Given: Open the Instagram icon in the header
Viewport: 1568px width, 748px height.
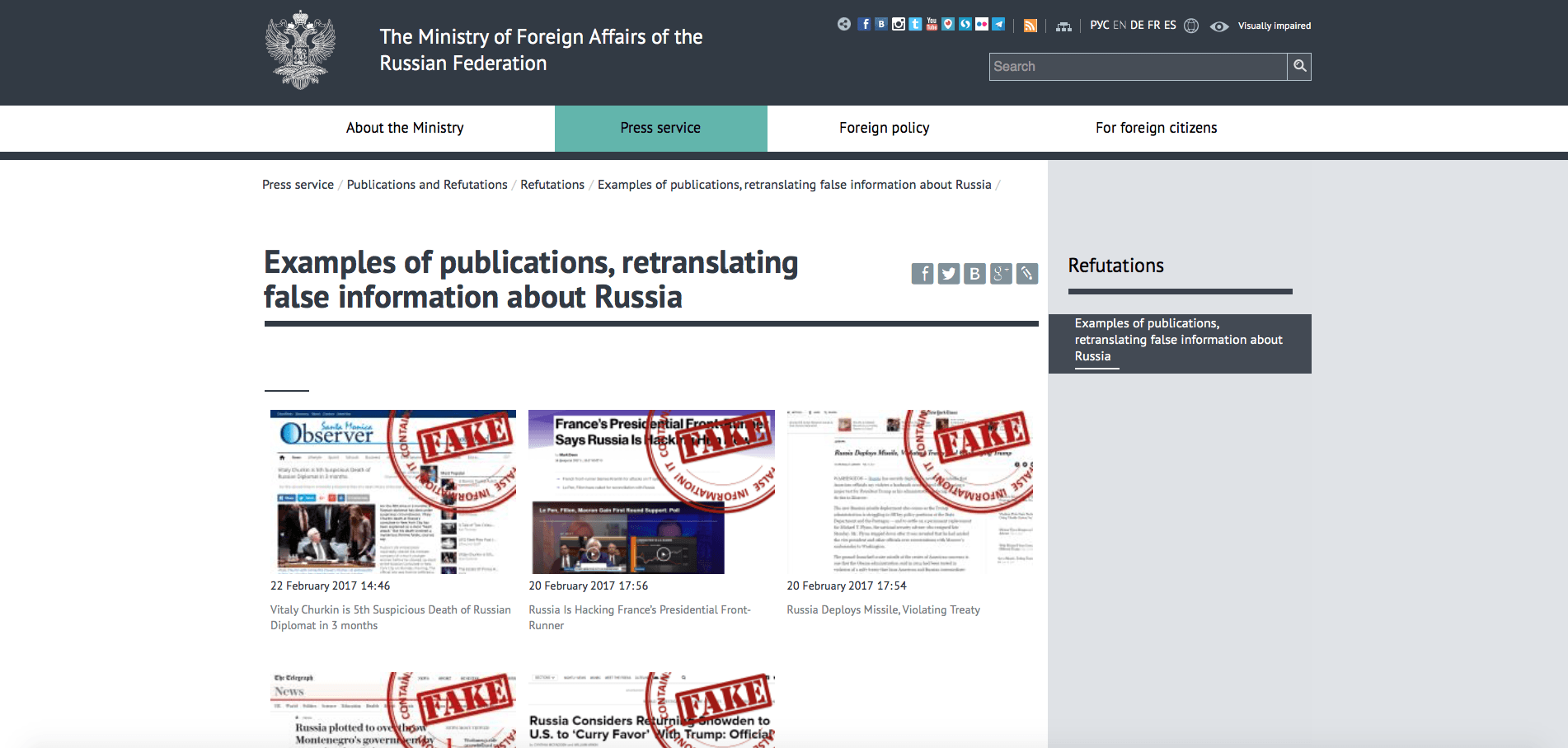Looking at the screenshot, I should 899,24.
